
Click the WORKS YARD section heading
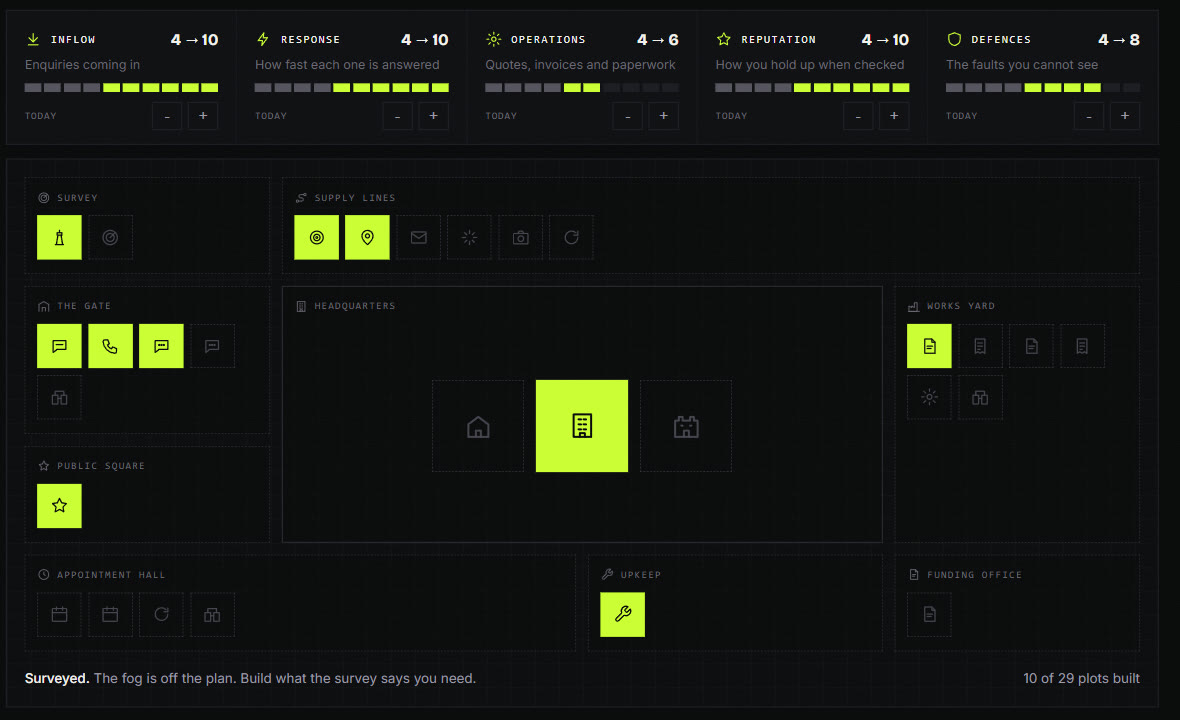pos(960,306)
